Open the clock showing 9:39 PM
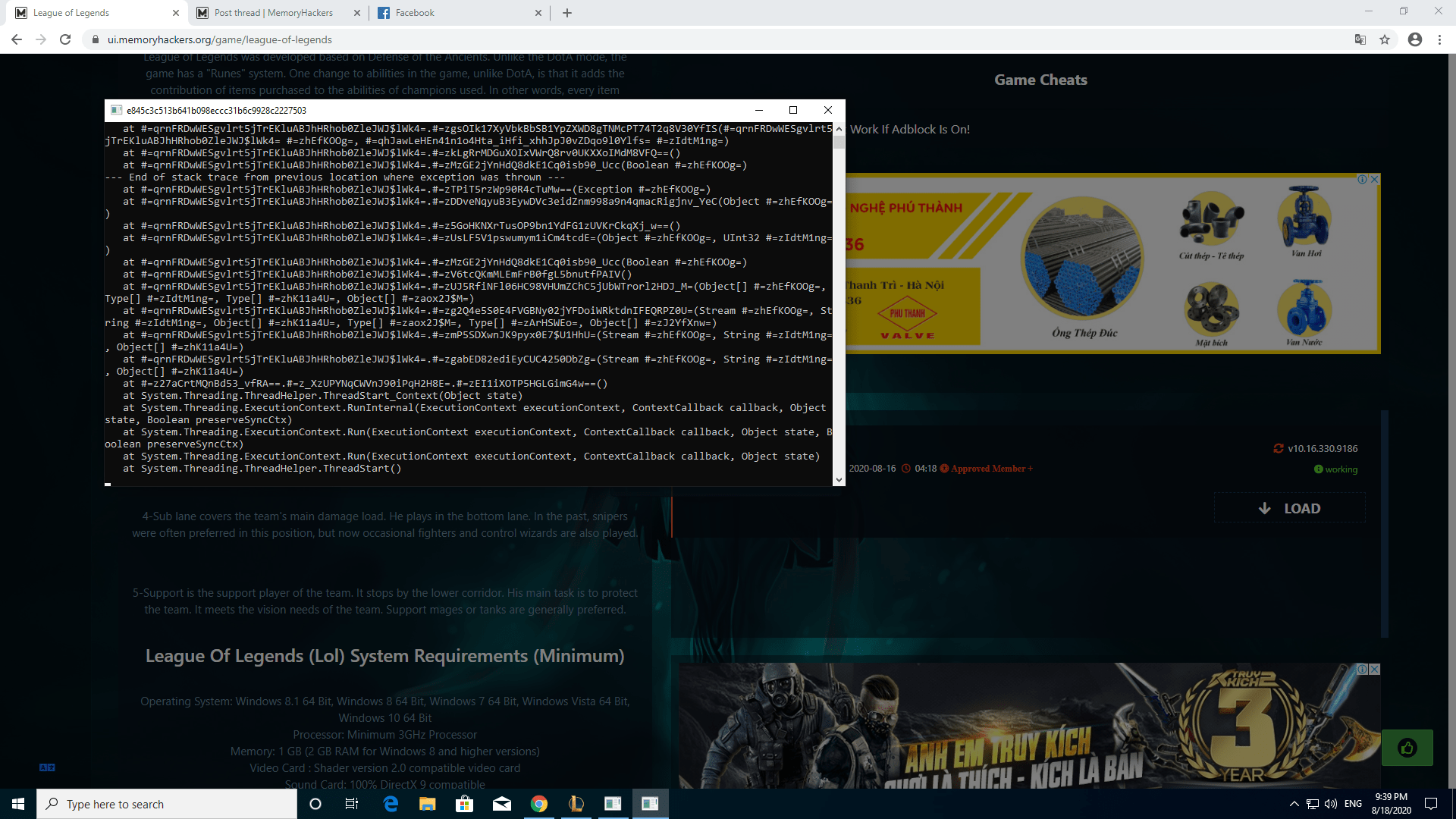Viewport: 1456px width, 819px height. pyautogui.click(x=1391, y=804)
